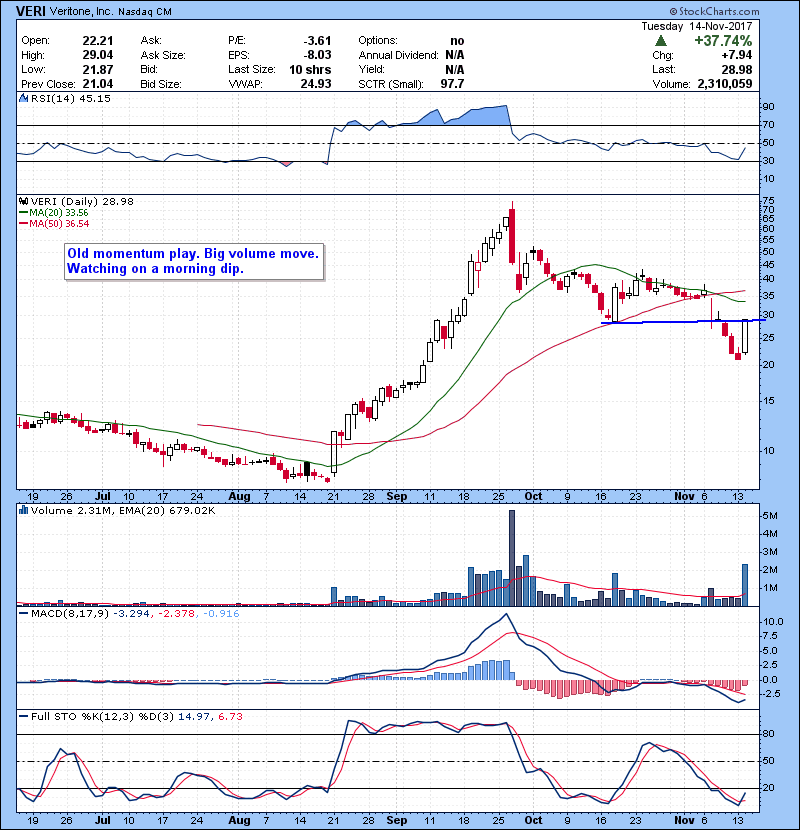Click the Old momentum play annotation box
The image size is (800, 830).
point(194,261)
